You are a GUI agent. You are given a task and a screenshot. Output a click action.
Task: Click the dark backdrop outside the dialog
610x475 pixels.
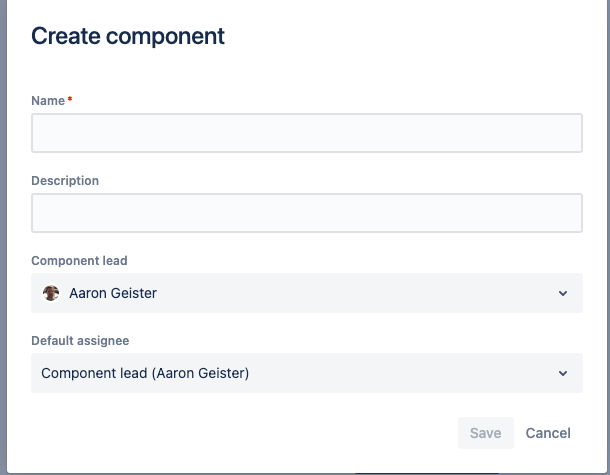point(3,240)
